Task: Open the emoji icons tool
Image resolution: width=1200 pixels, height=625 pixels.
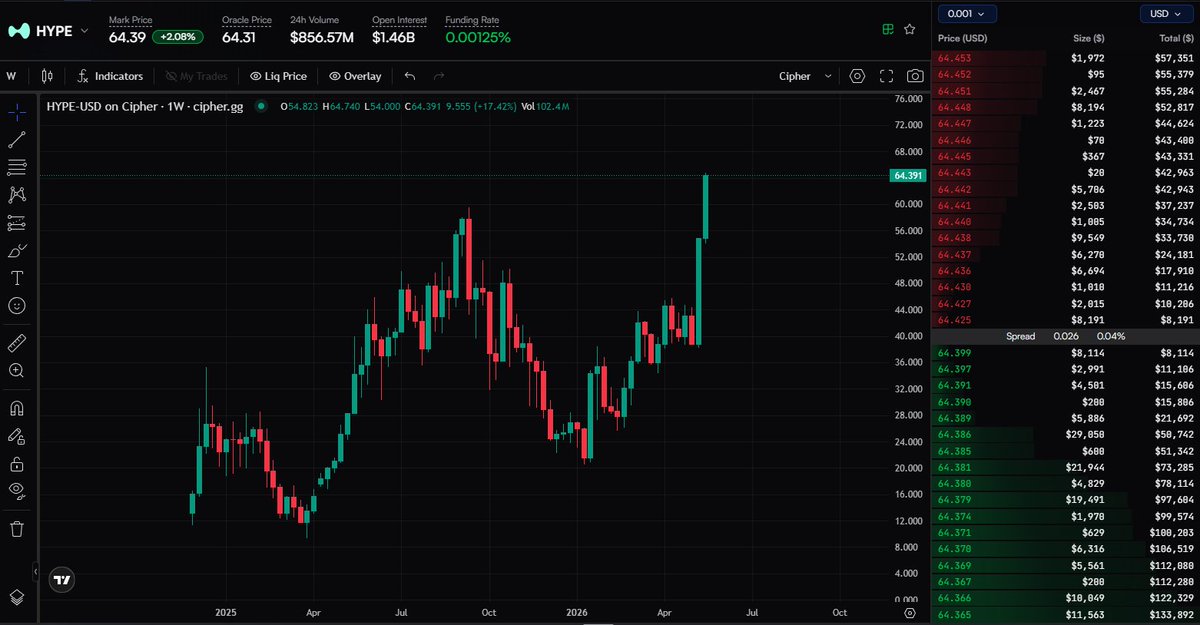Action: [x=17, y=306]
